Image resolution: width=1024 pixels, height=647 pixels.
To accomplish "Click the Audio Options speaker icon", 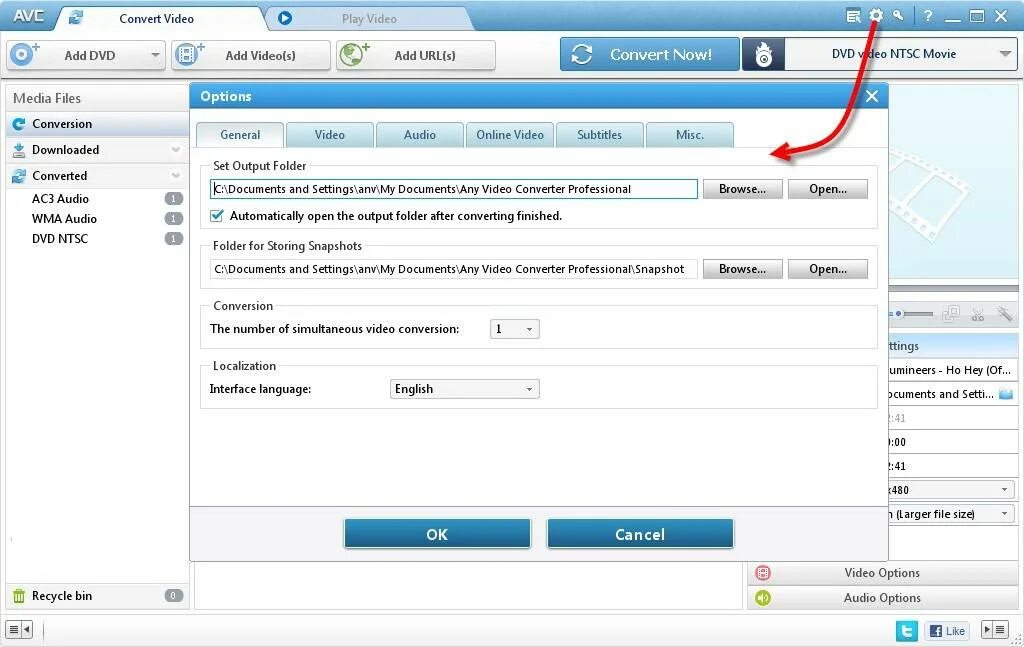I will tap(763, 597).
